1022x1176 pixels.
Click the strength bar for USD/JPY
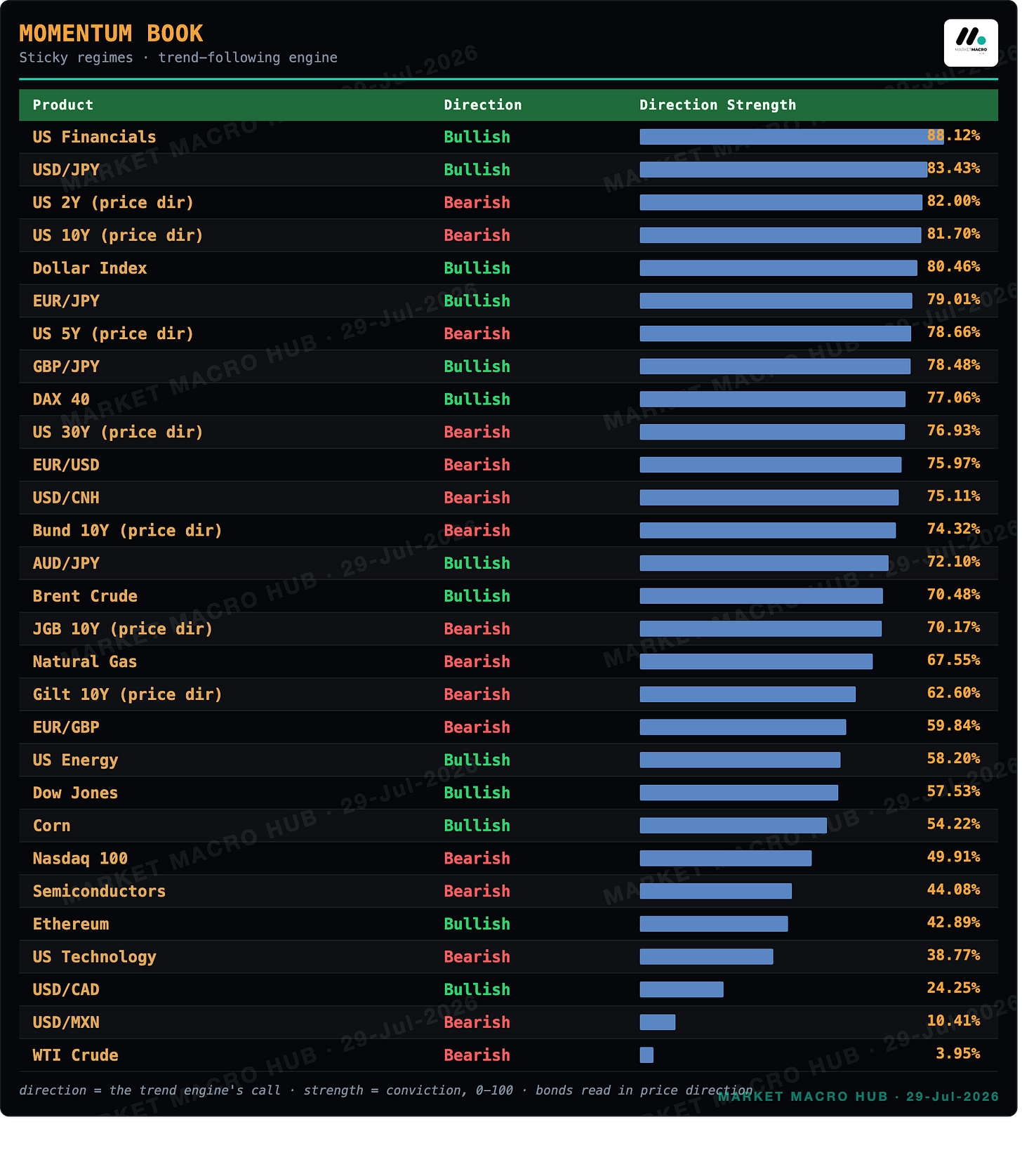[783, 170]
